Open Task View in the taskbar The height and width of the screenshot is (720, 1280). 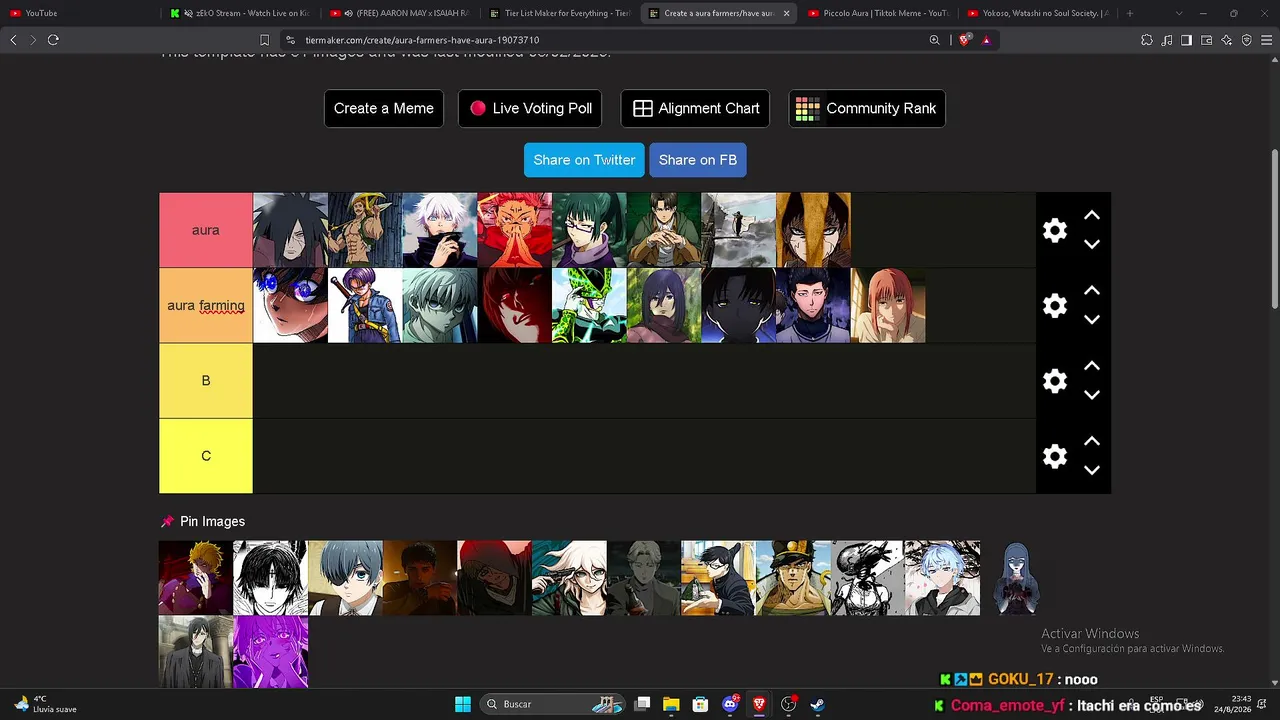[643, 704]
